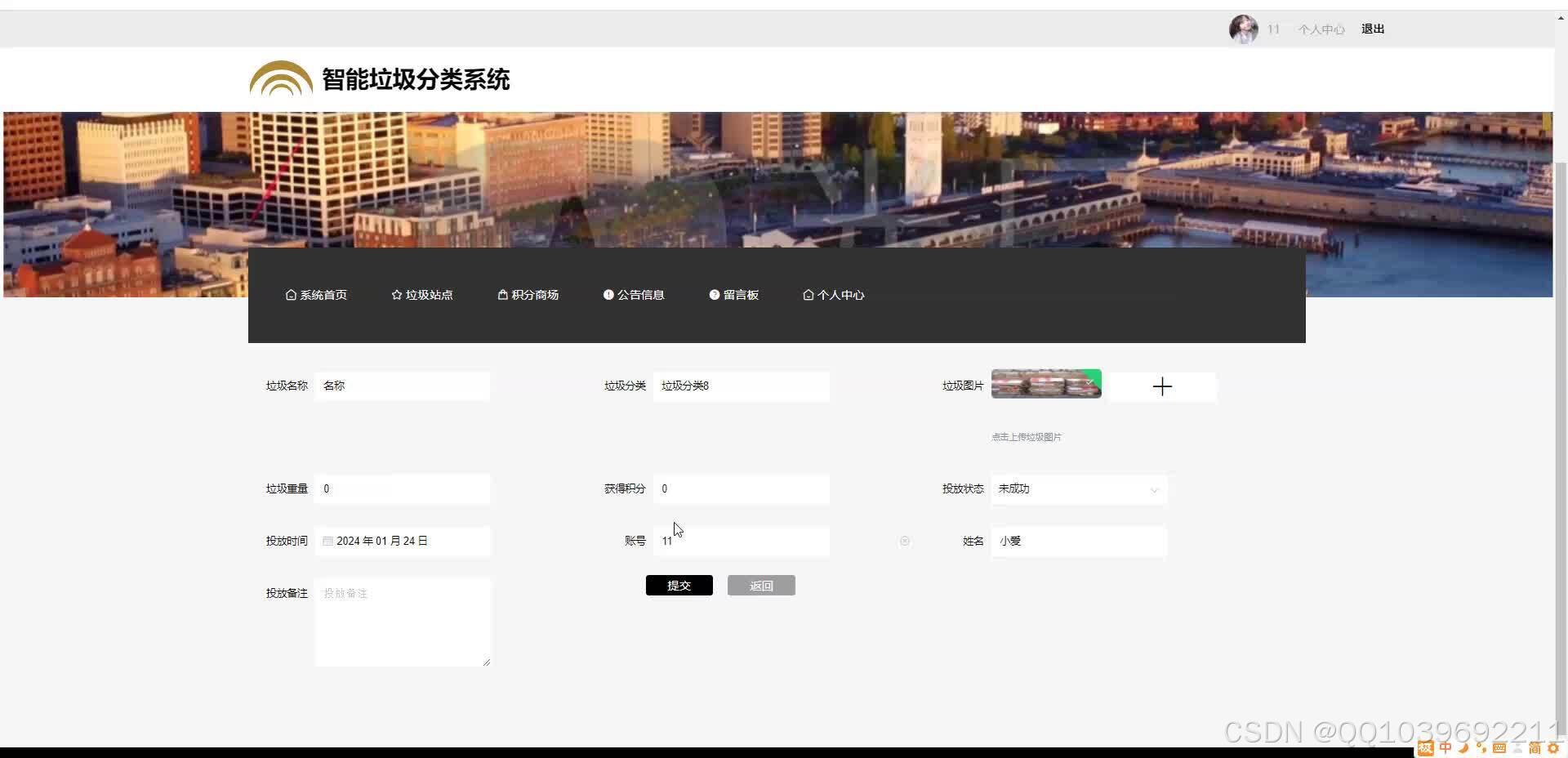Click the plus icon to upload 垃圾图片
Screen dimensions: 1568x758
pos(1162,386)
